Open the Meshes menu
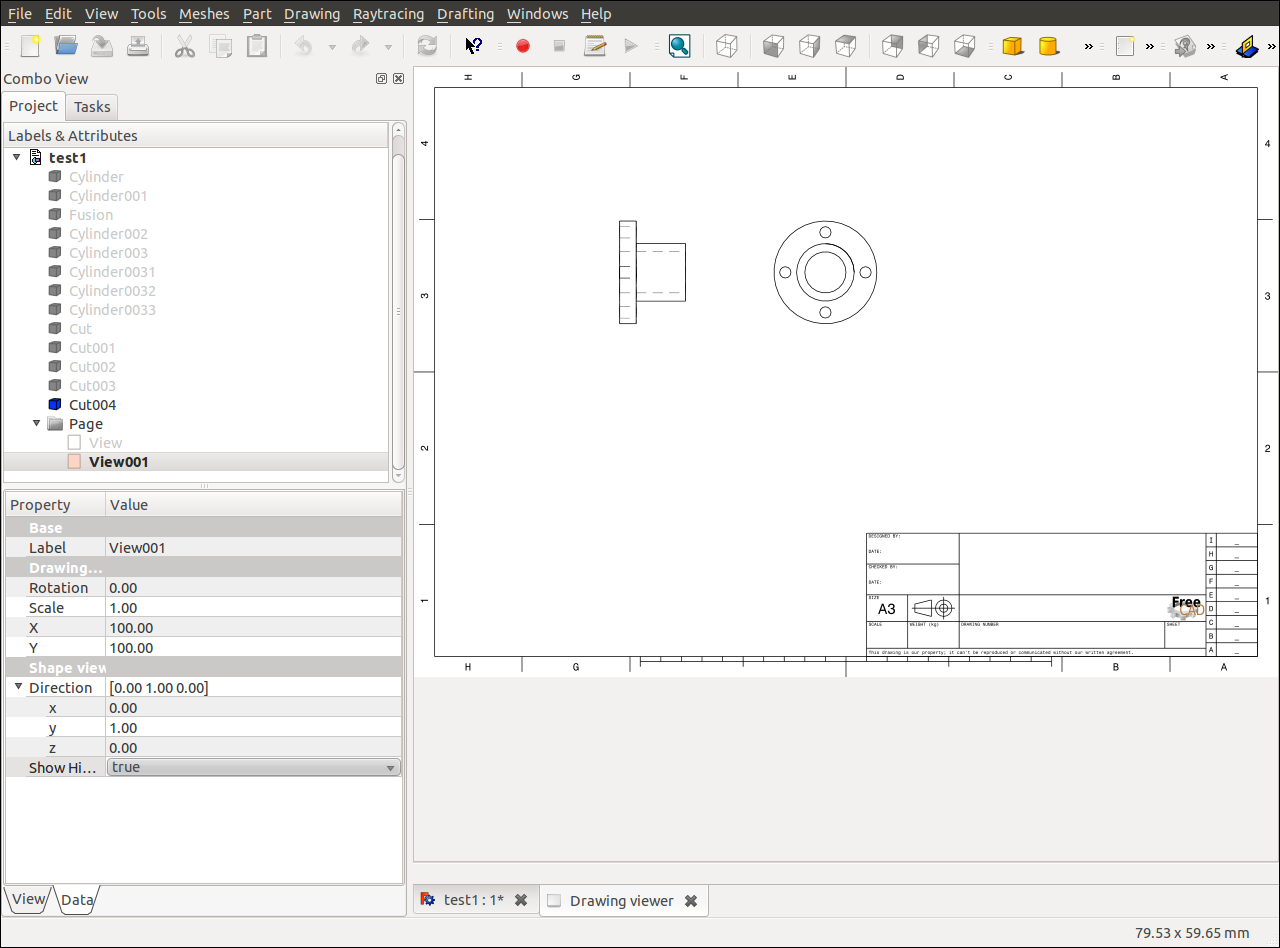 204,14
